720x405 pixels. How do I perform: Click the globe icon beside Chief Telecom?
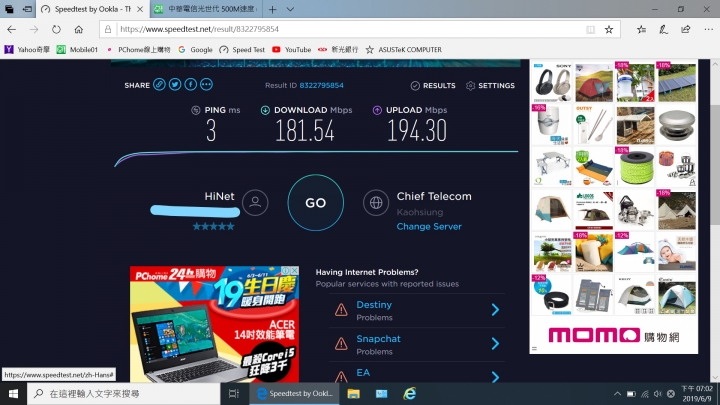tap(376, 202)
